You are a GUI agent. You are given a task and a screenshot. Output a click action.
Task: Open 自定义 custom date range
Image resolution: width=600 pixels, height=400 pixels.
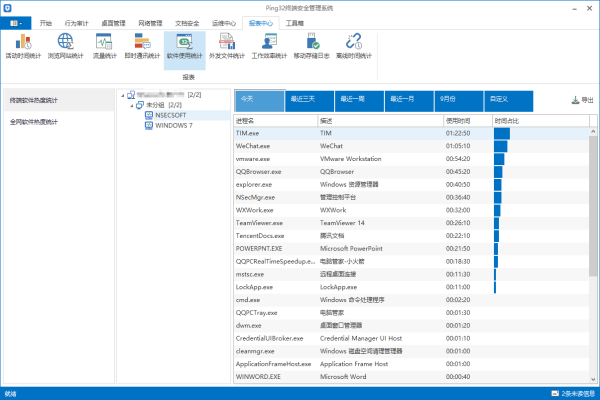pos(509,101)
